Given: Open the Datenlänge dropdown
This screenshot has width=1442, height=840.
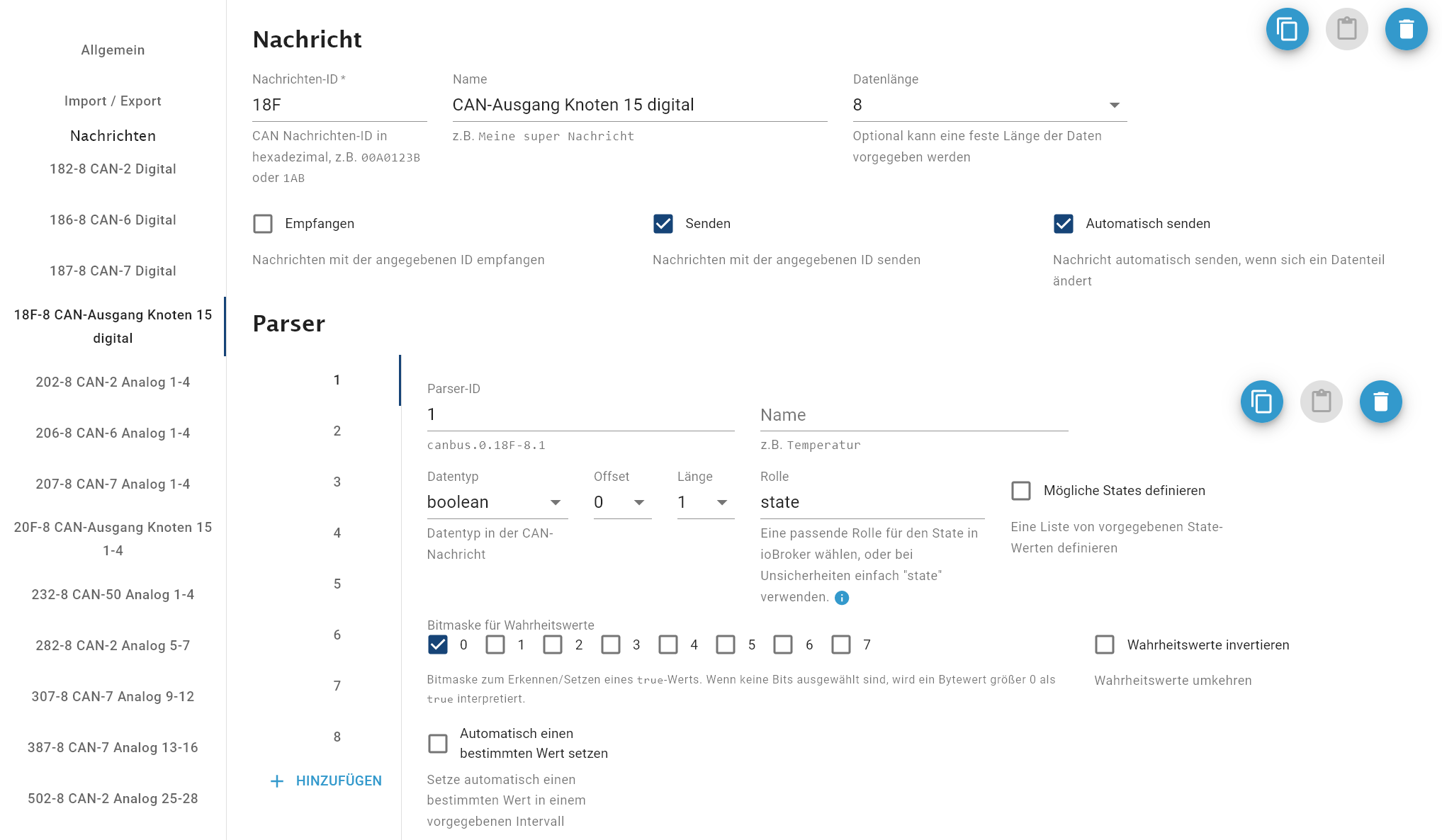Looking at the screenshot, I should [x=989, y=105].
